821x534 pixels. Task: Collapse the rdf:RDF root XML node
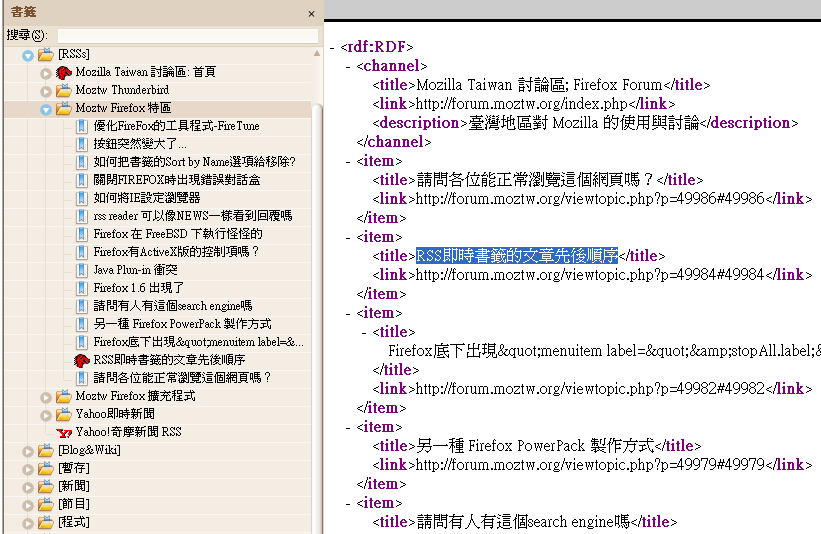click(x=331, y=47)
